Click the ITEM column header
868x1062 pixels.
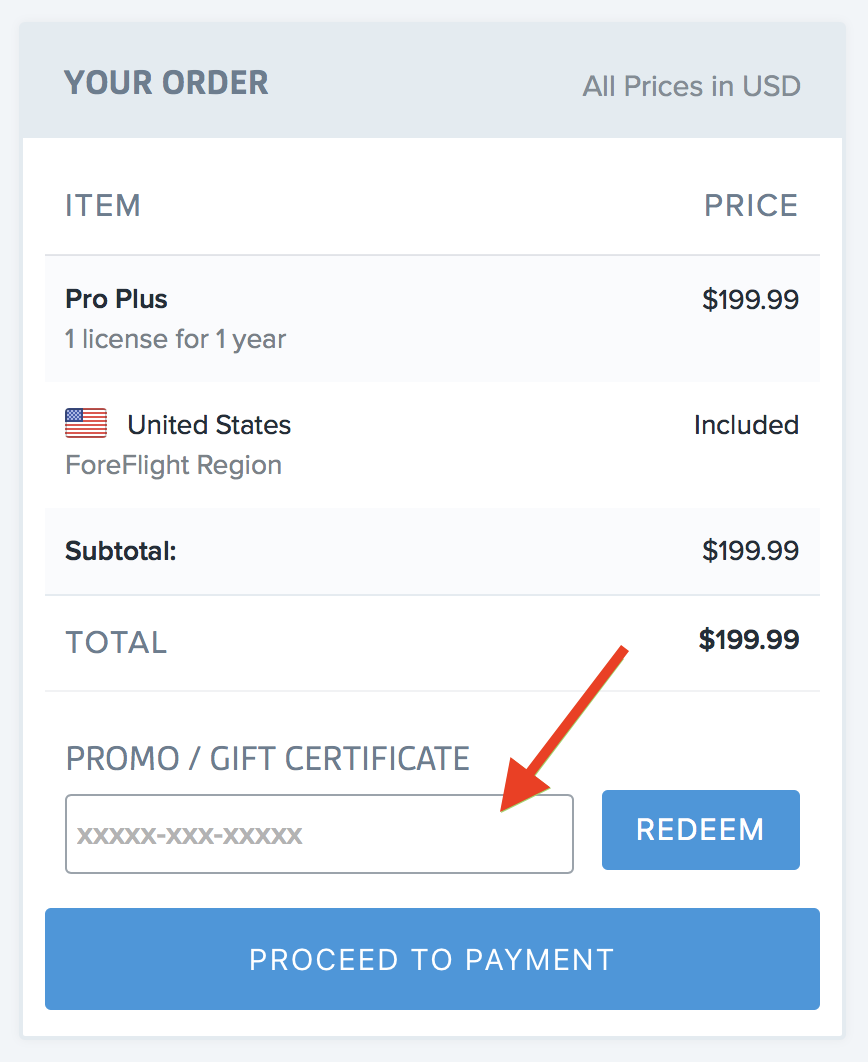point(103,205)
